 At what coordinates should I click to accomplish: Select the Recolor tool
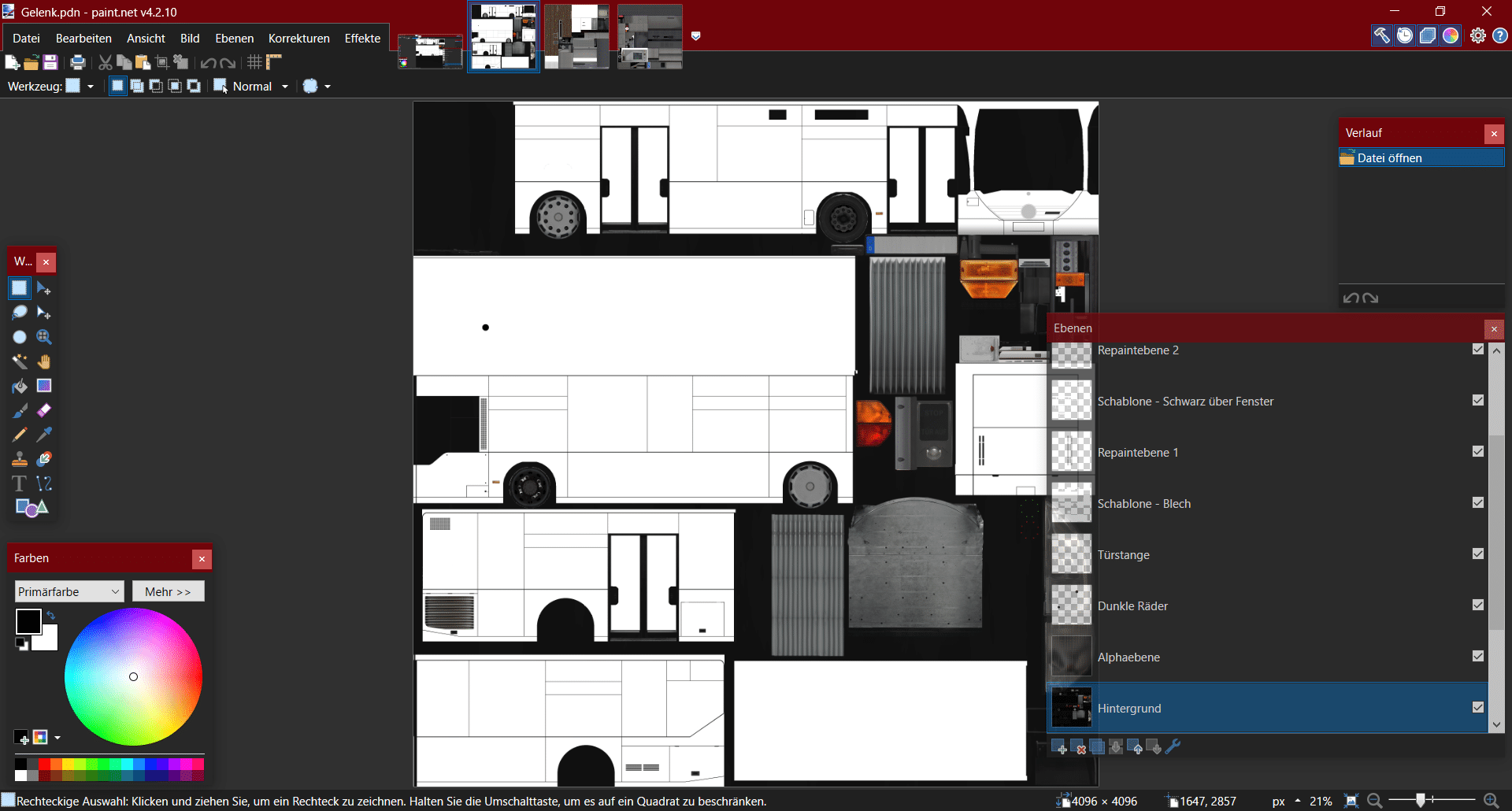coord(44,459)
